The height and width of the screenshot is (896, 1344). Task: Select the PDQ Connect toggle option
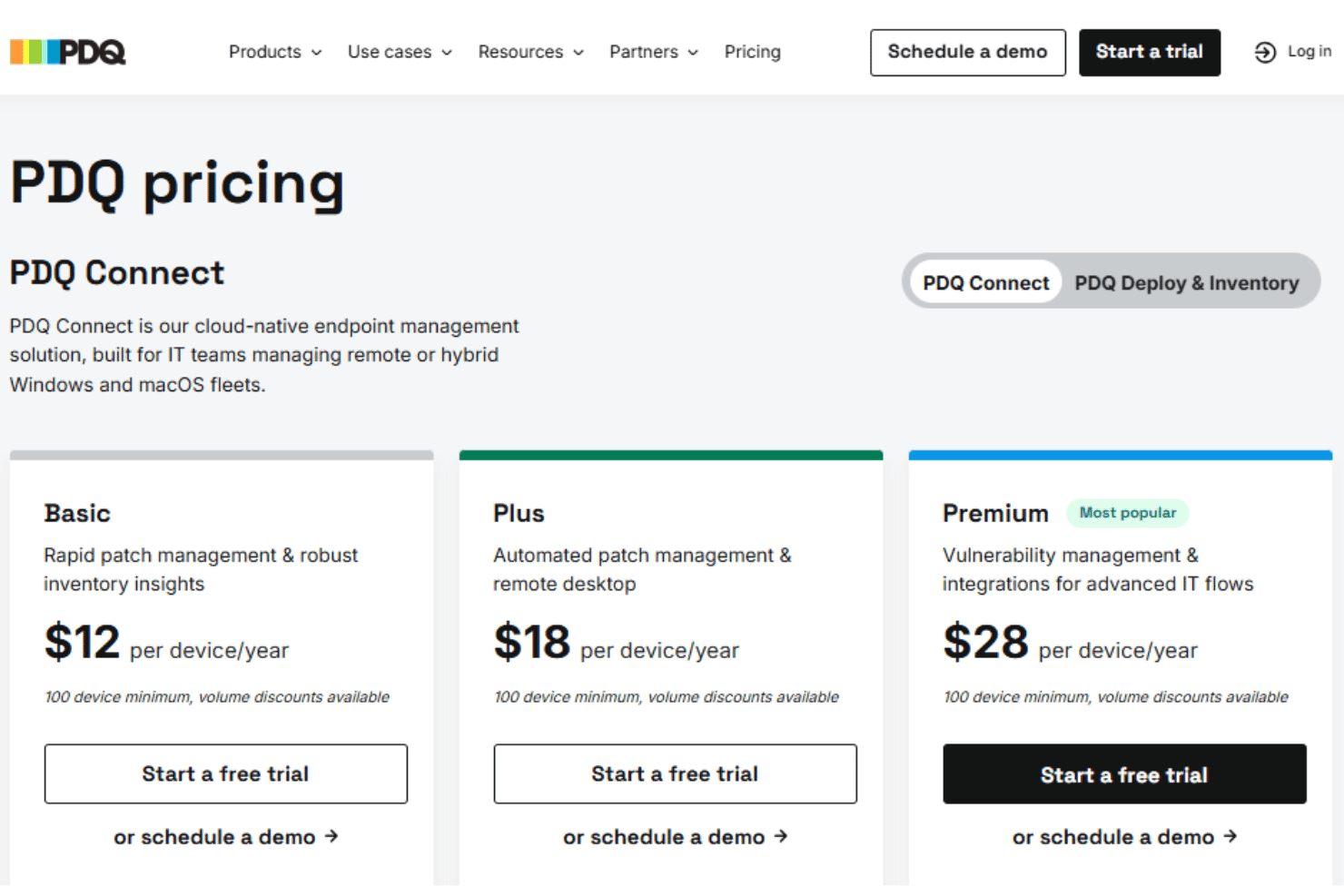pos(986,282)
